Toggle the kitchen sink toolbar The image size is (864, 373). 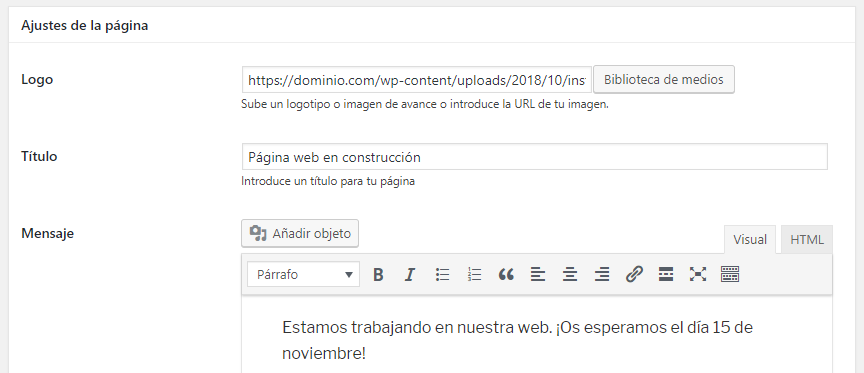[730, 274]
